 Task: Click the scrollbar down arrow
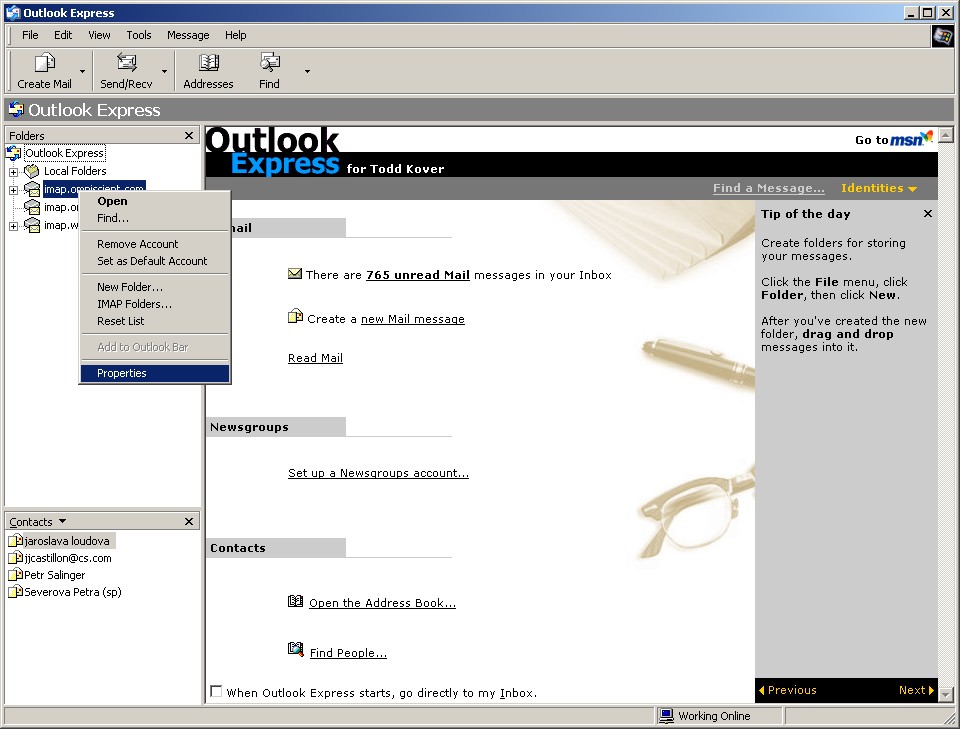946,695
